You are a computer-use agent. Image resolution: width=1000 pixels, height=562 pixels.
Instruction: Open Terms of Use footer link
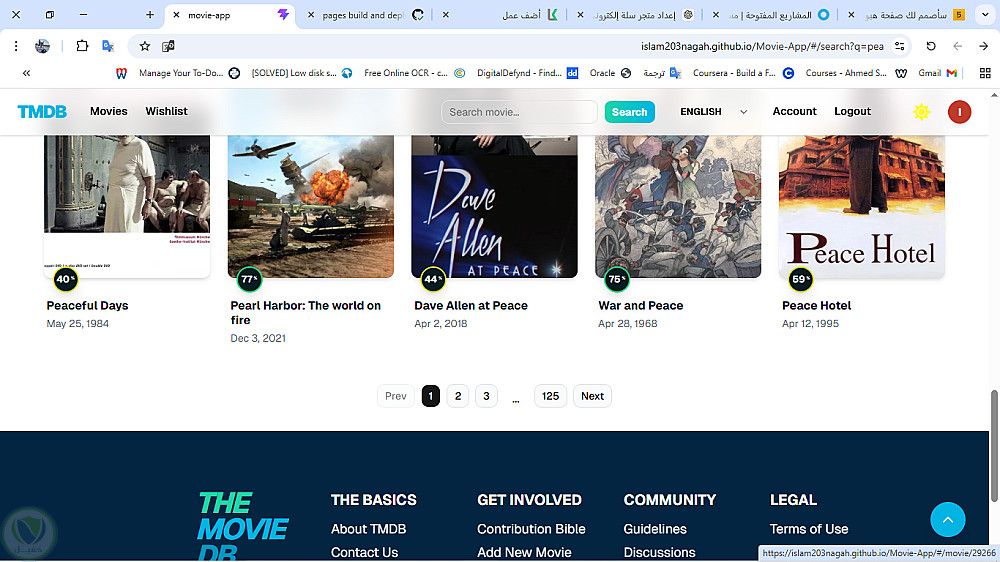click(x=809, y=529)
